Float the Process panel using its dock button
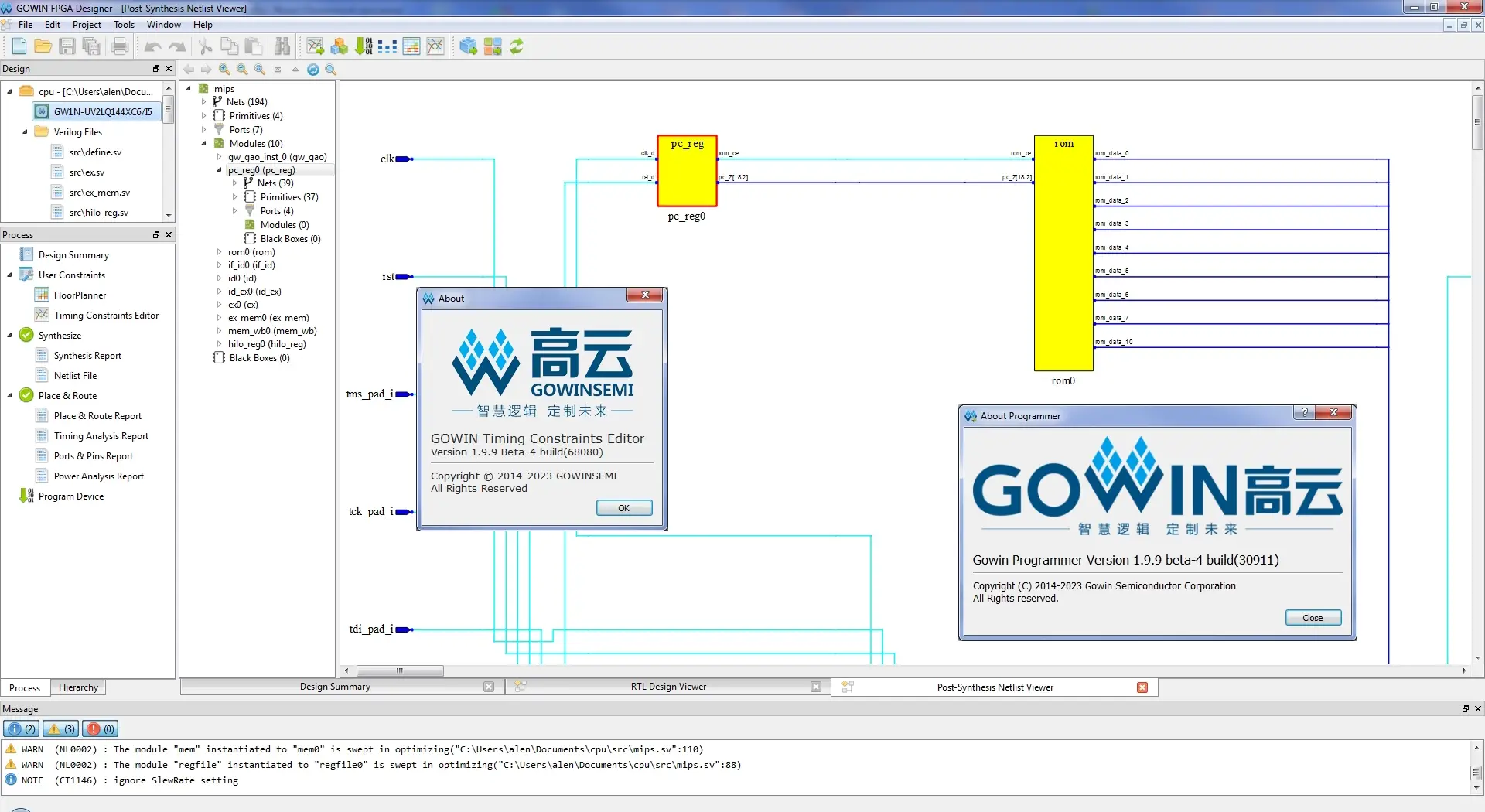 [x=156, y=235]
